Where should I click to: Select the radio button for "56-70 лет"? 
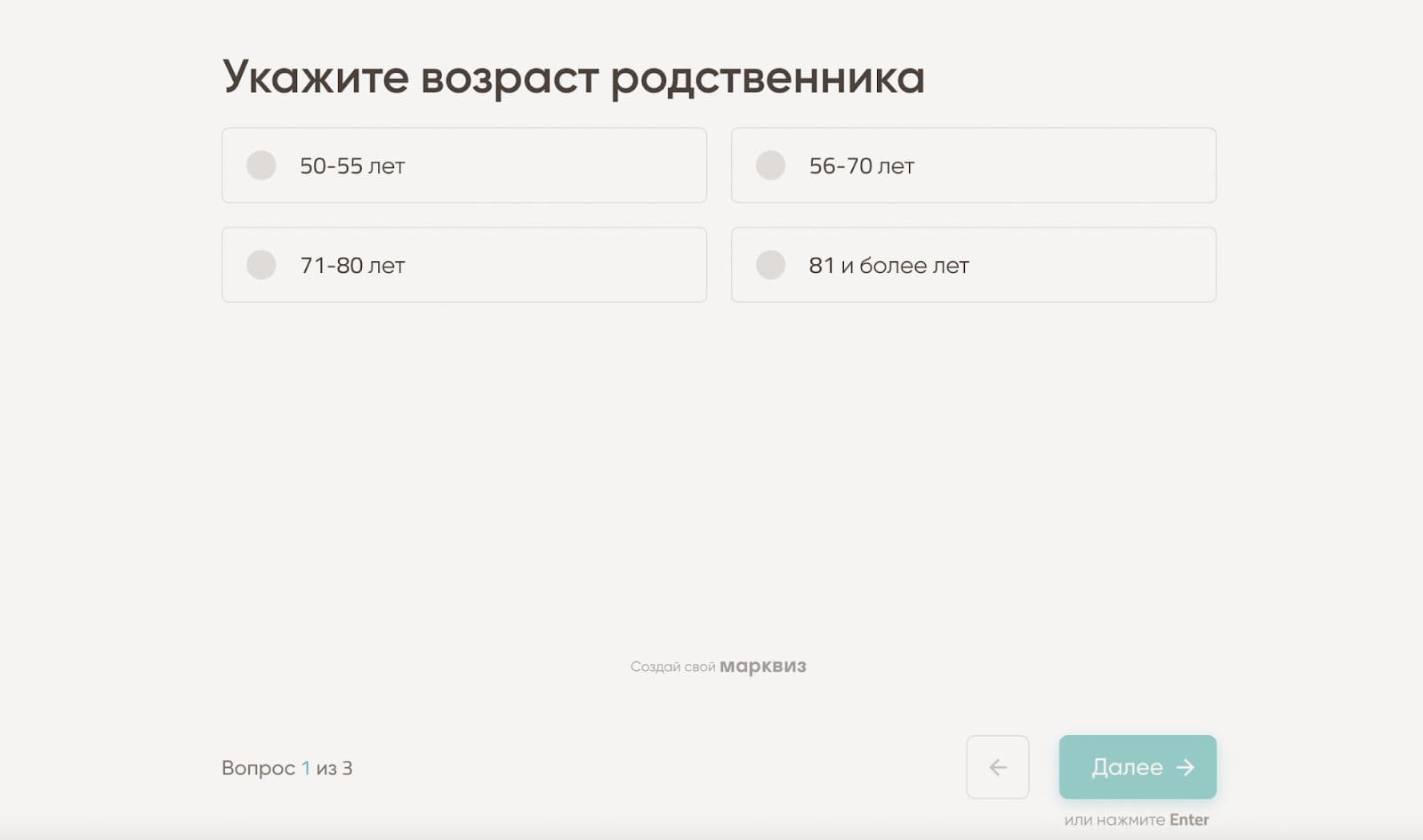pyautogui.click(x=769, y=165)
